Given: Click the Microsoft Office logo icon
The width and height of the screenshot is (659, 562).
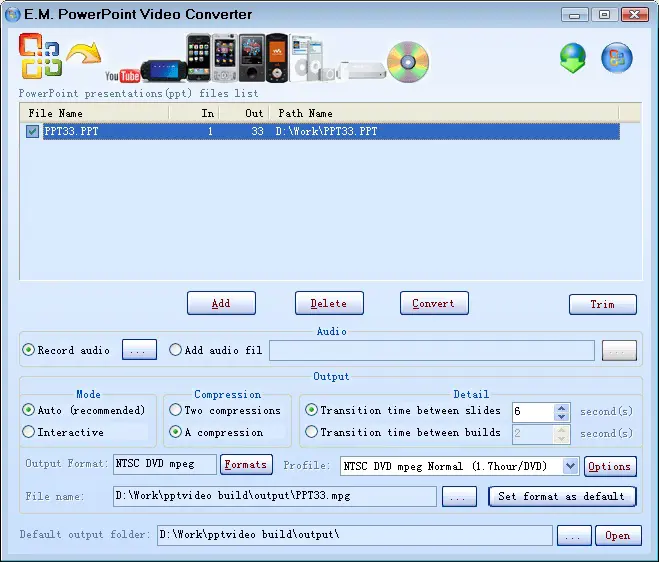Looking at the screenshot, I should point(40,56).
